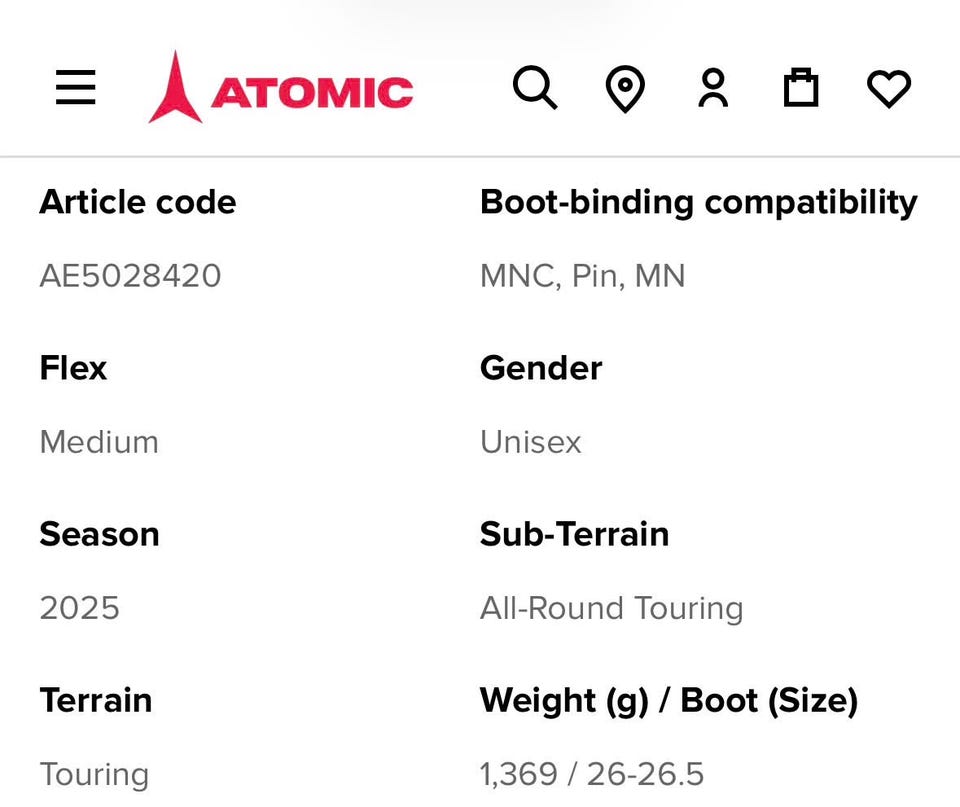Viewport: 960px width, 807px height.
Task: Click the Sub-Terrain heading
Action: (x=574, y=534)
